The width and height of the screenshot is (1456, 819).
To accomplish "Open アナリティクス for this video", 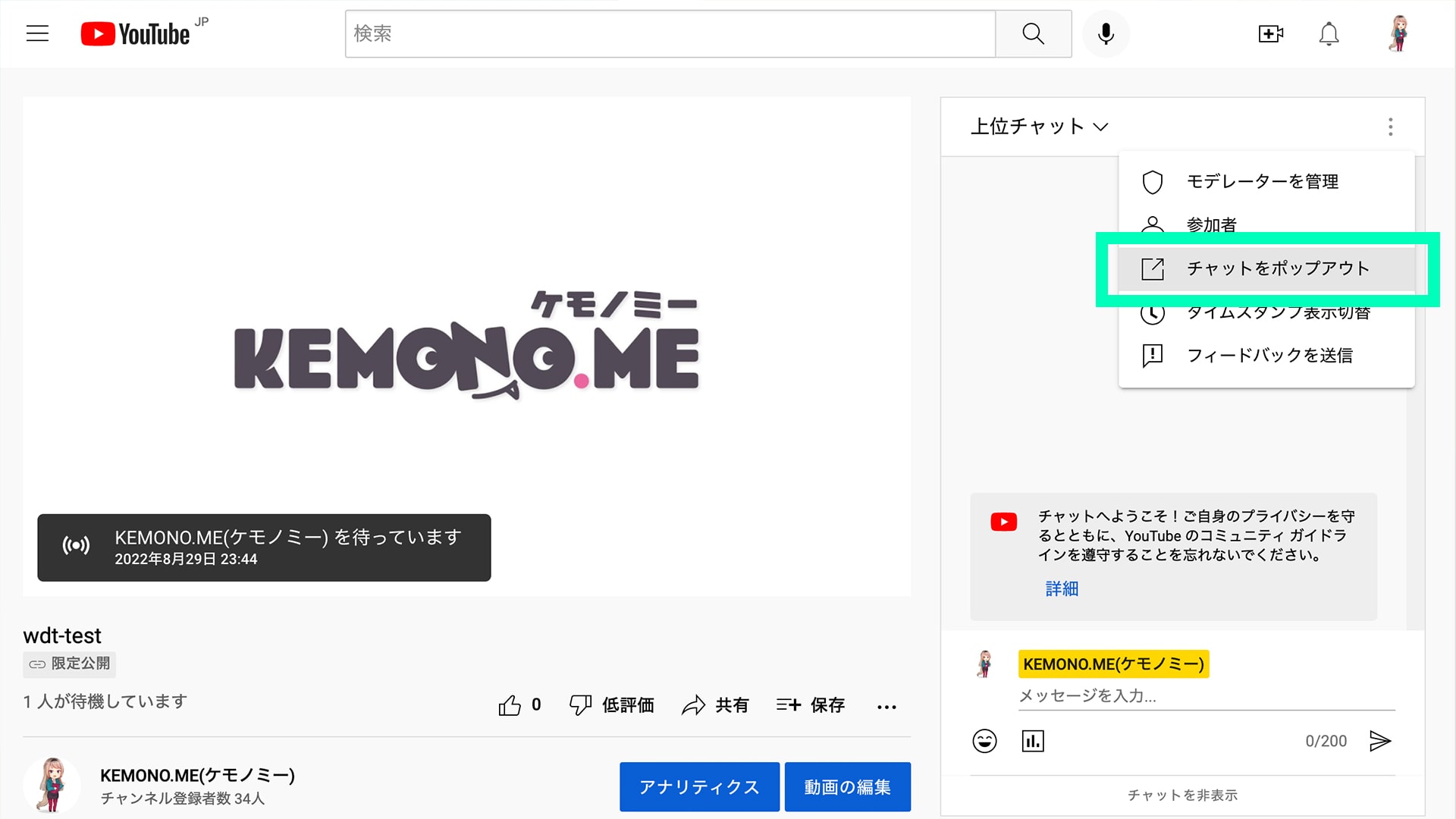I will [x=699, y=786].
